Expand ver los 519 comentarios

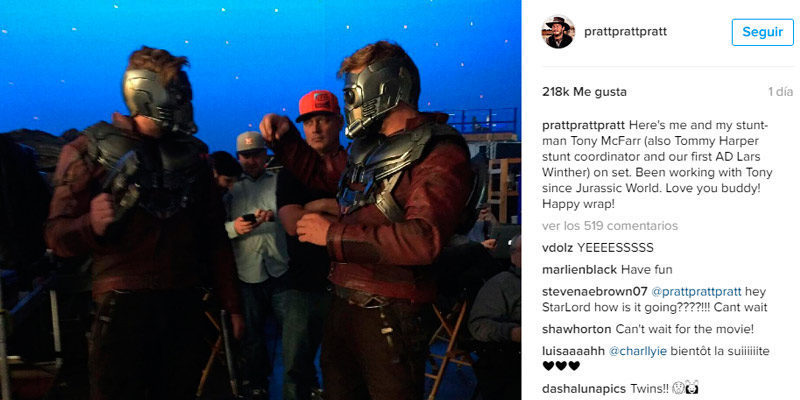pyautogui.click(x=610, y=226)
